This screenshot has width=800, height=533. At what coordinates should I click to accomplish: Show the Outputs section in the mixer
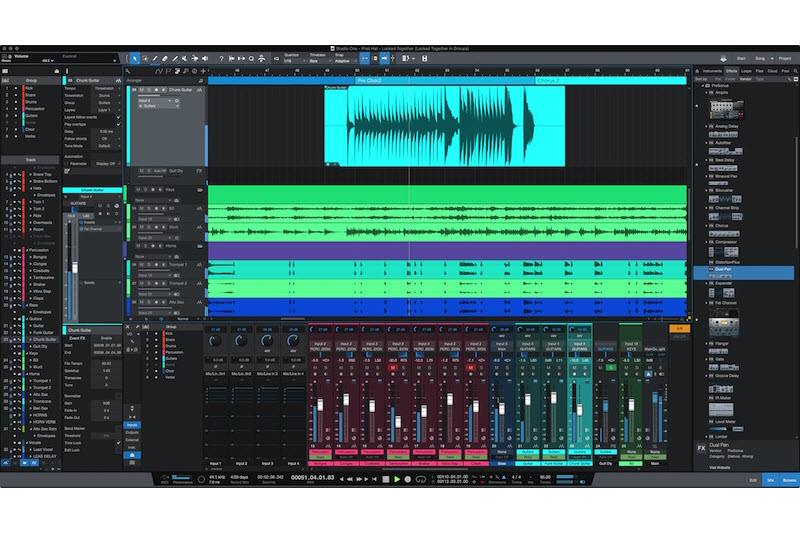click(132, 432)
